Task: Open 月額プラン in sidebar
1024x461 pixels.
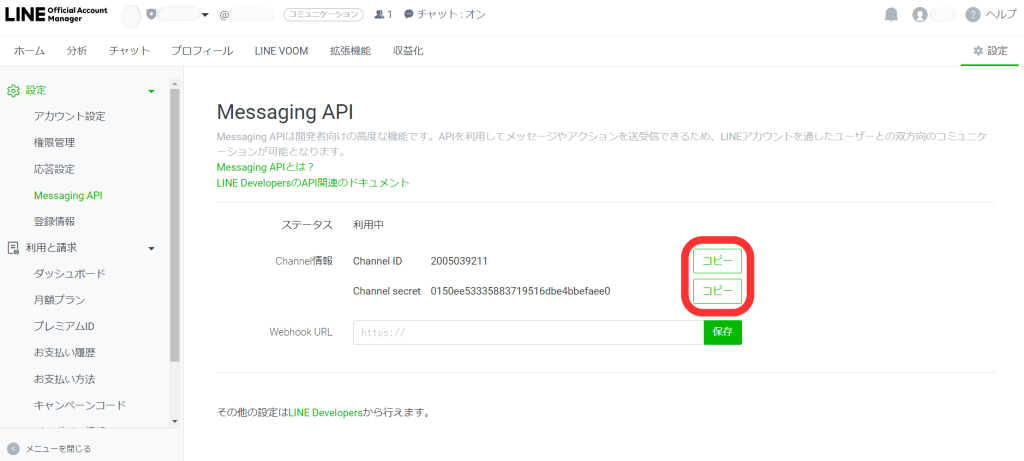Action: (x=59, y=300)
